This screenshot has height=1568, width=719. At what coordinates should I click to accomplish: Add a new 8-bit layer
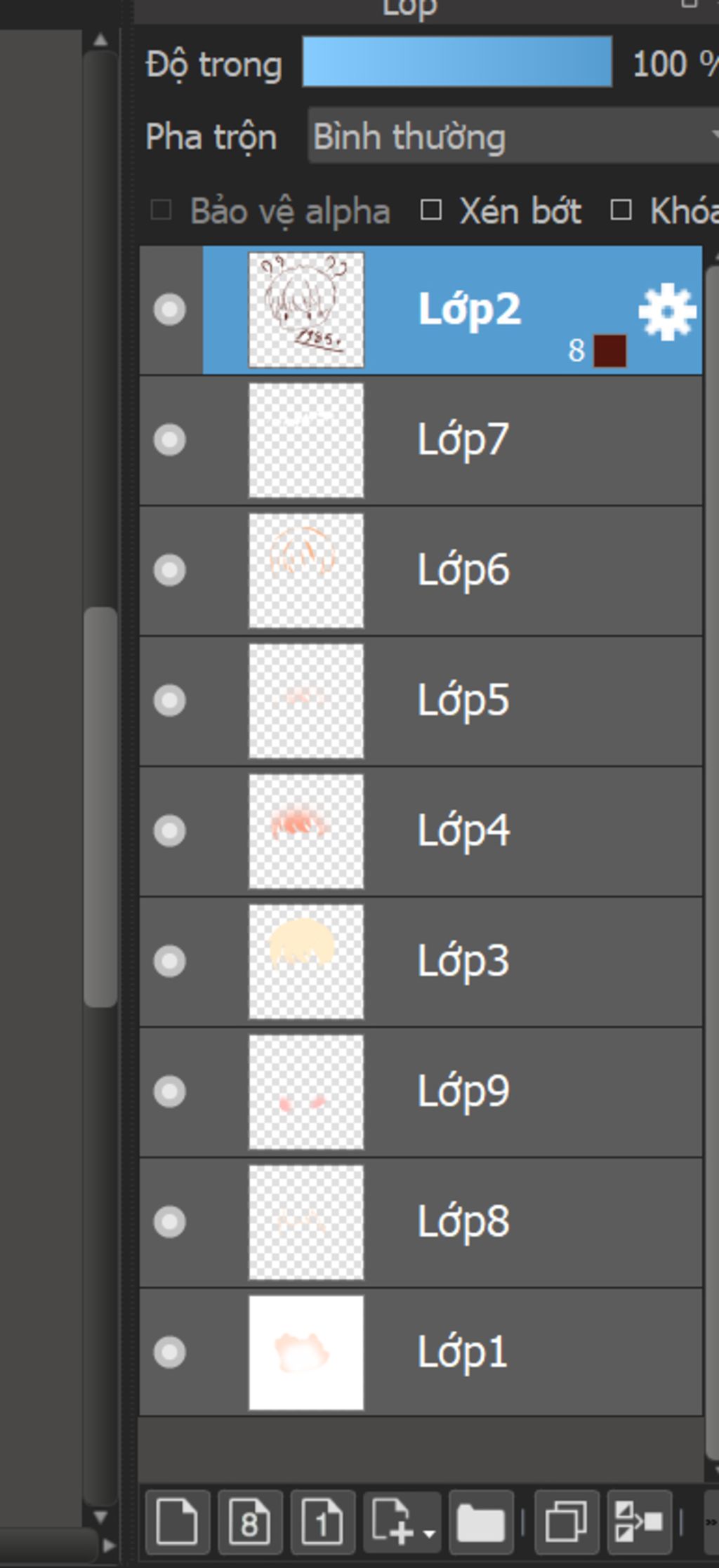250,1521
